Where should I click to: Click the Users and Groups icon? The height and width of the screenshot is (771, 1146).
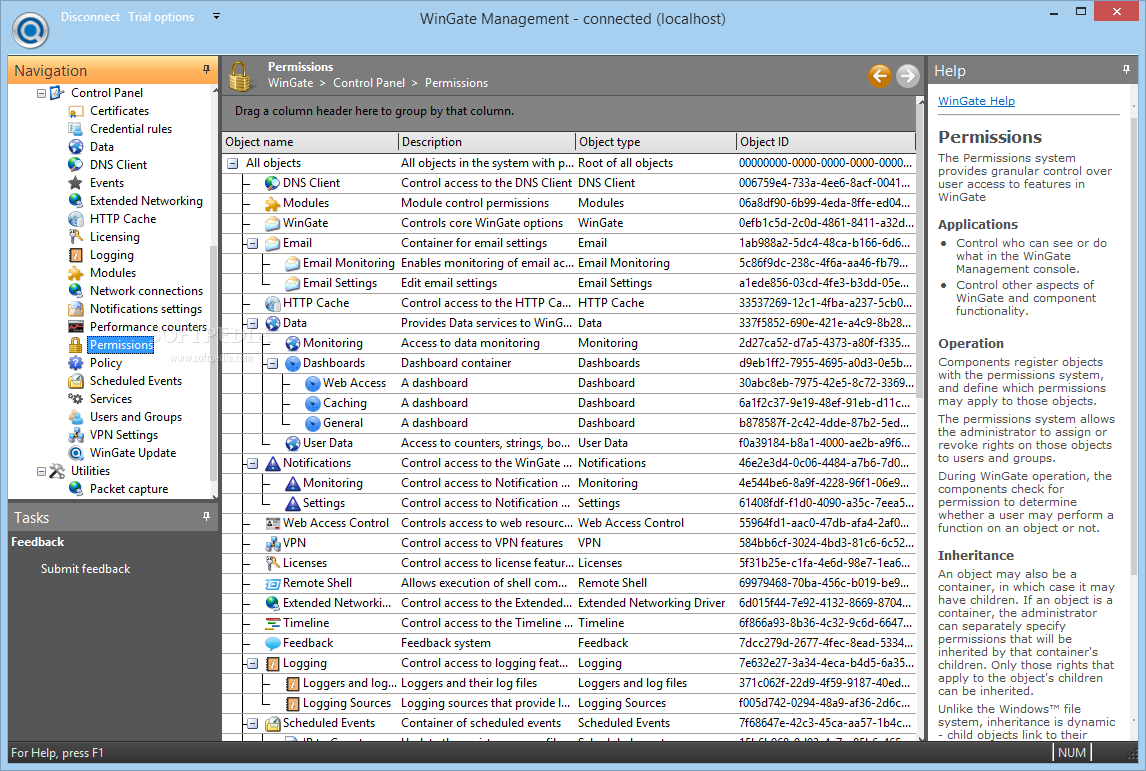pyautogui.click(x=75, y=417)
